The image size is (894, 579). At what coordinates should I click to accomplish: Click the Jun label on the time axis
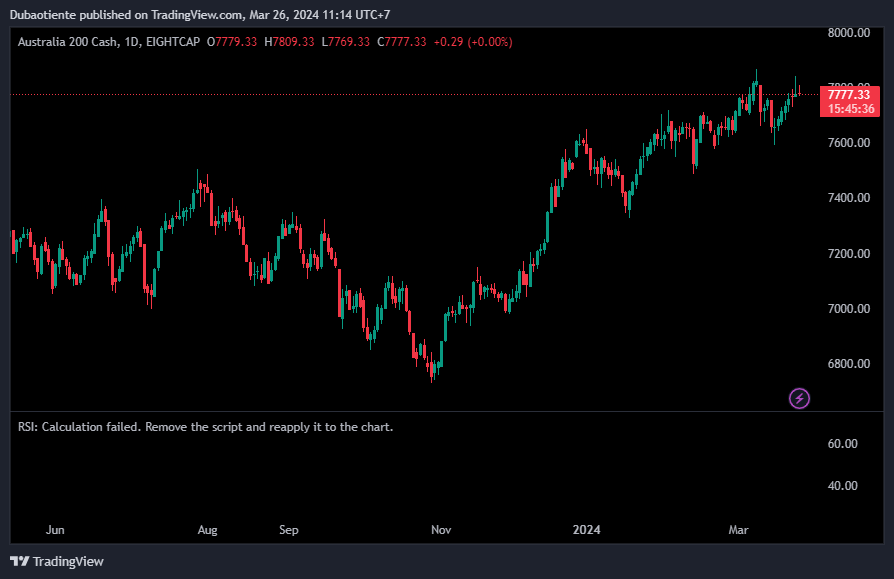tap(55, 529)
